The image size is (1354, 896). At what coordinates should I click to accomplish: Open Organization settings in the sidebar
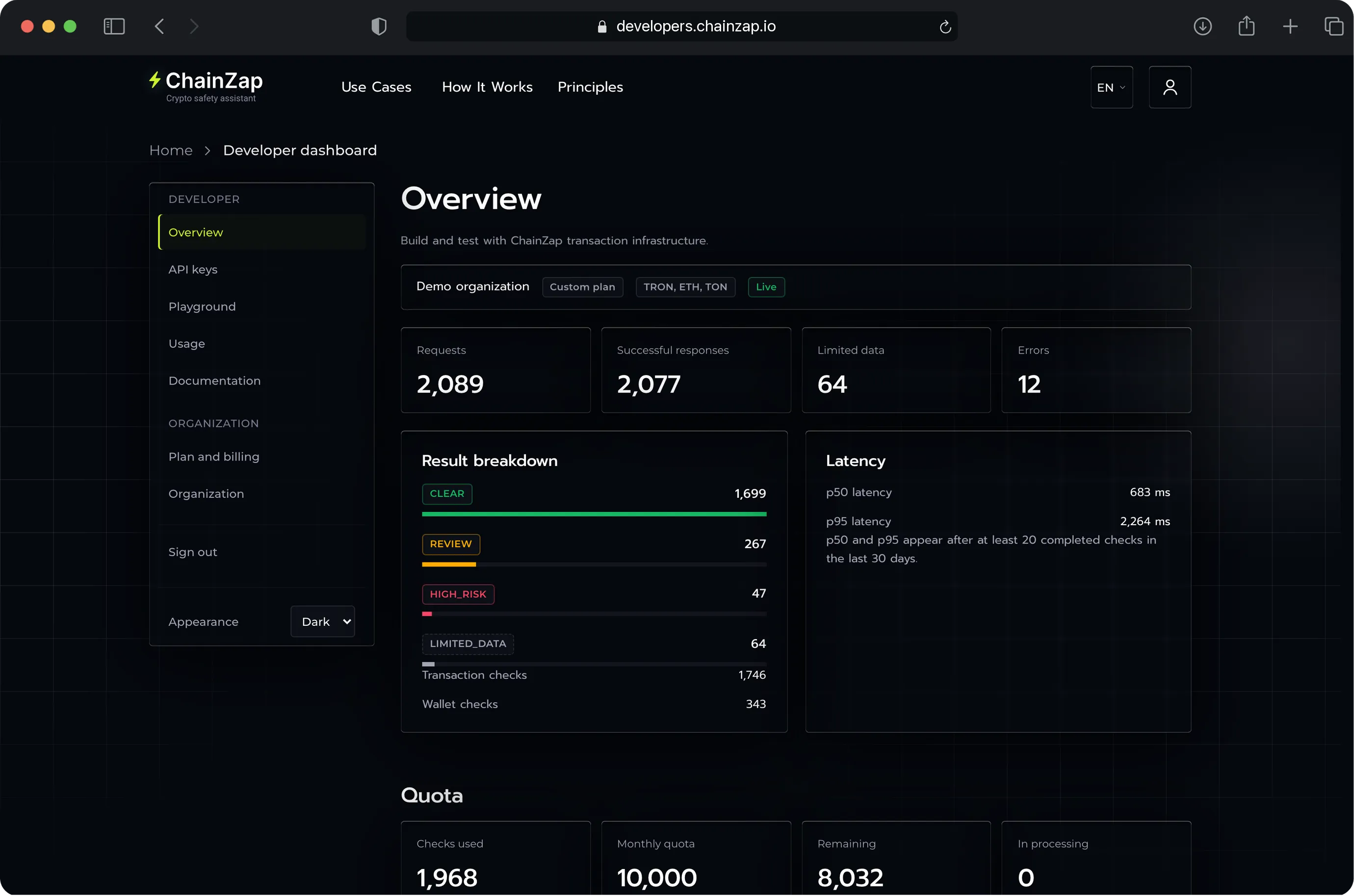207,494
